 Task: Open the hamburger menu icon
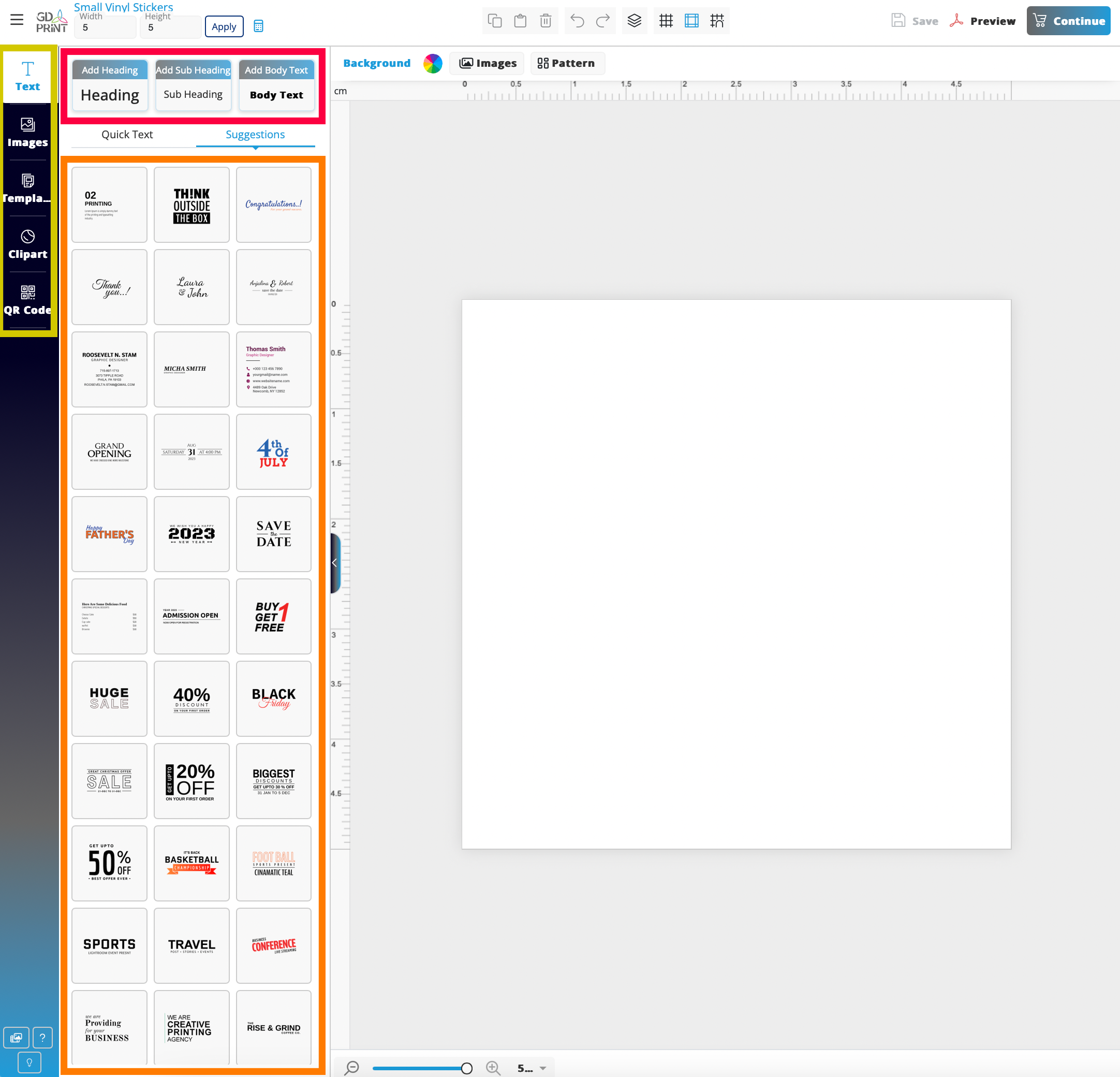point(17,20)
